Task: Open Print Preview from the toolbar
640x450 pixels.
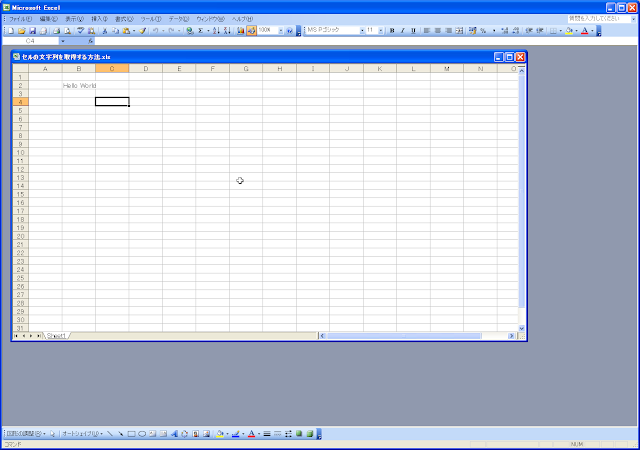Action: [x=67, y=31]
